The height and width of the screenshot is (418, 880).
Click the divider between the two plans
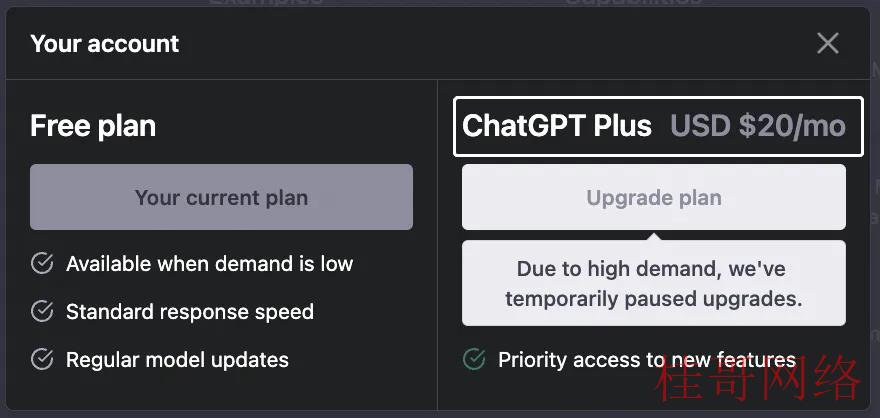(x=437, y=244)
